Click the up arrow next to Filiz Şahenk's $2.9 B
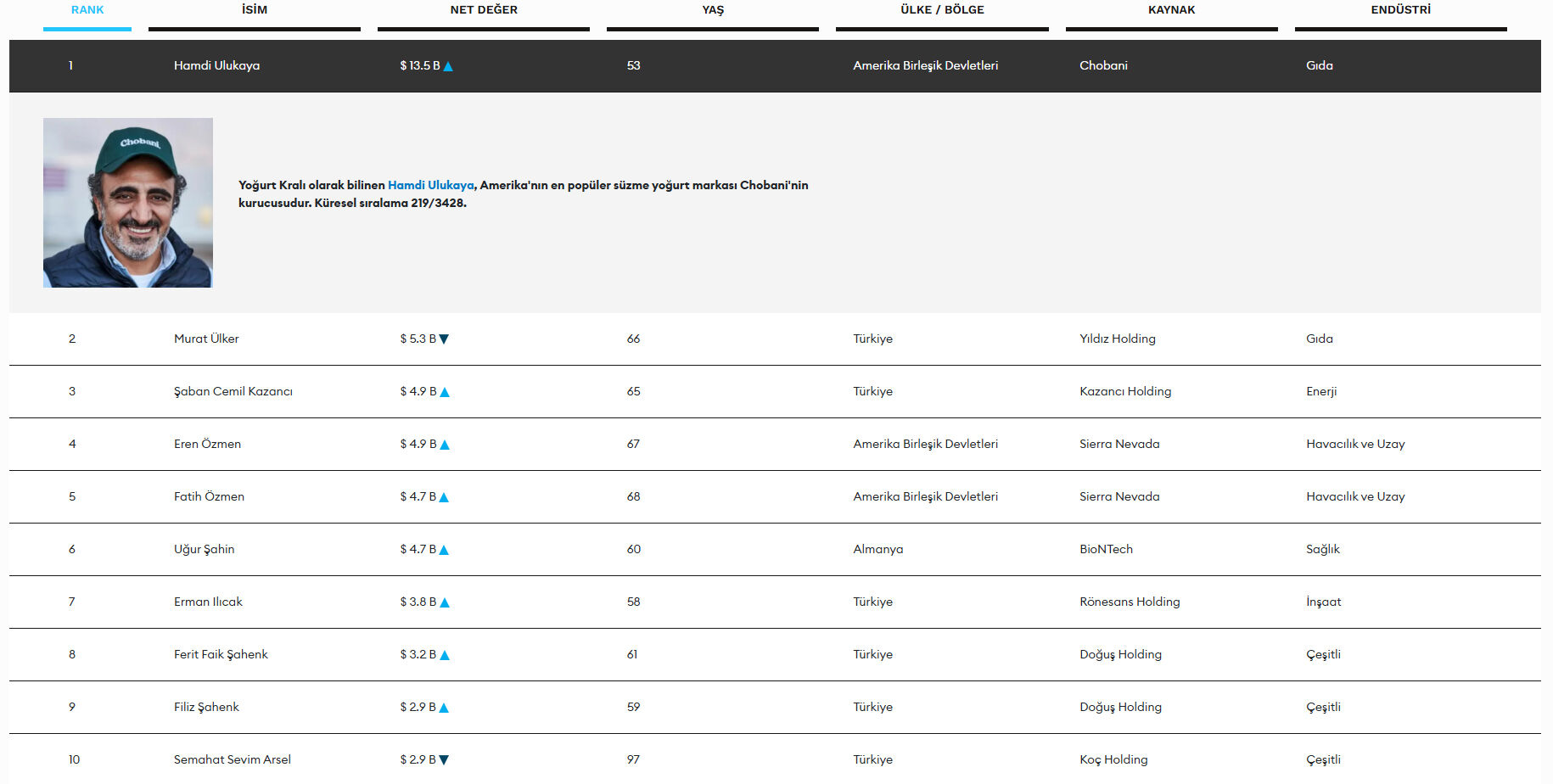The height and width of the screenshot is (784, 1553). tap(444, 708)
